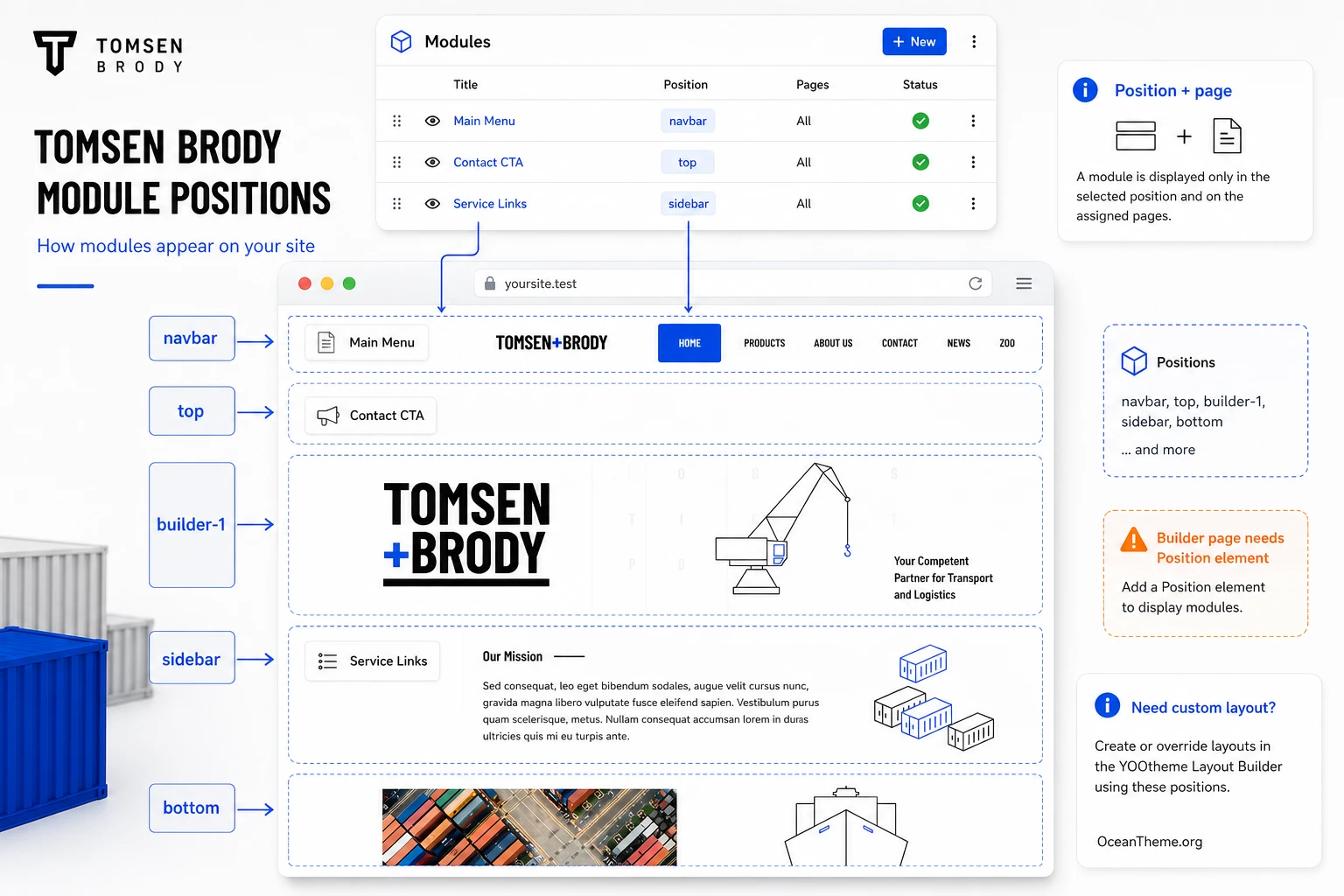The height and width of the screenshot is (896, 1344).
Task: Click the top position label box
Action: 192,410
